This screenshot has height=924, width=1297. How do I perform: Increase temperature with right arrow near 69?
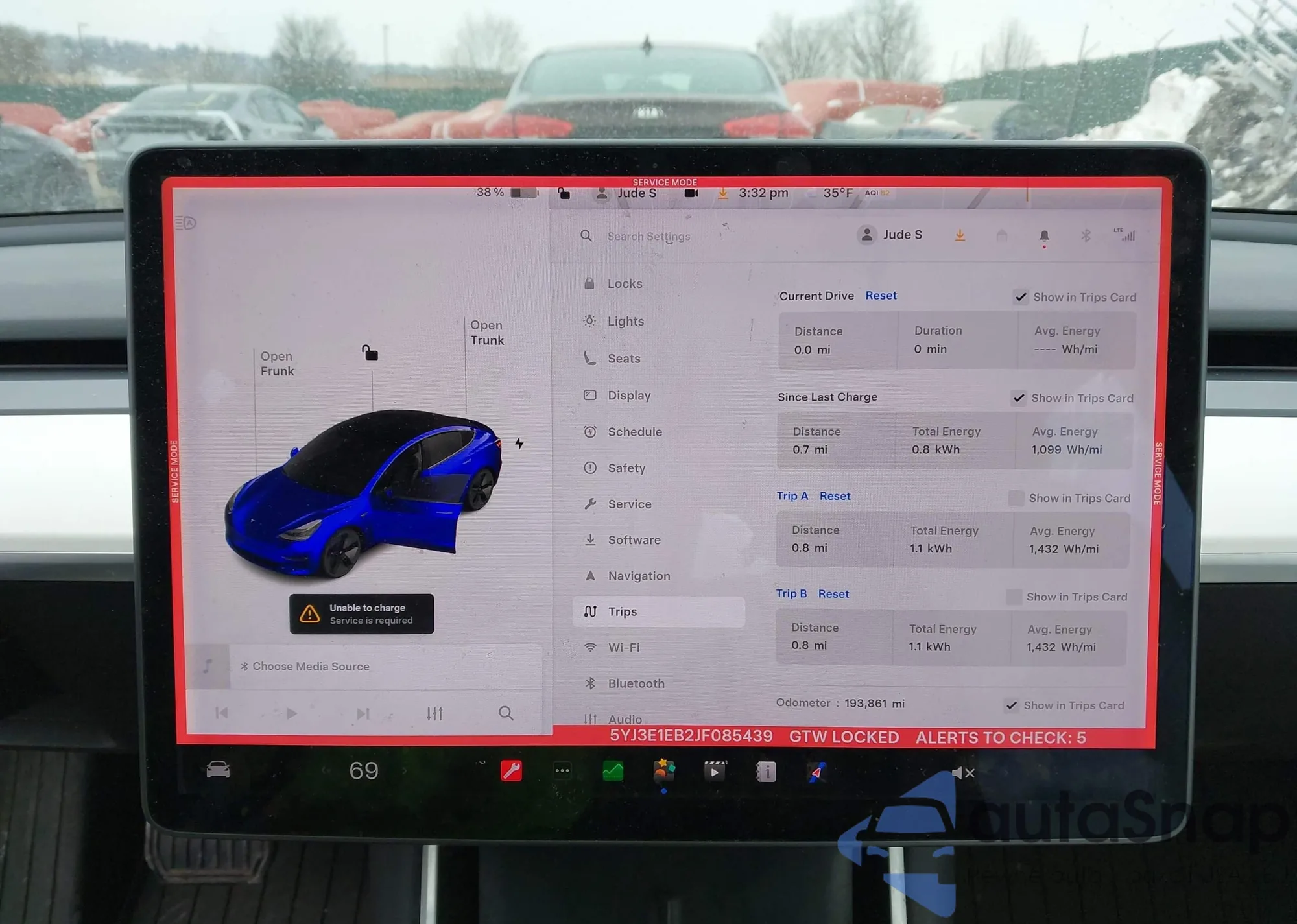[405, 771]
